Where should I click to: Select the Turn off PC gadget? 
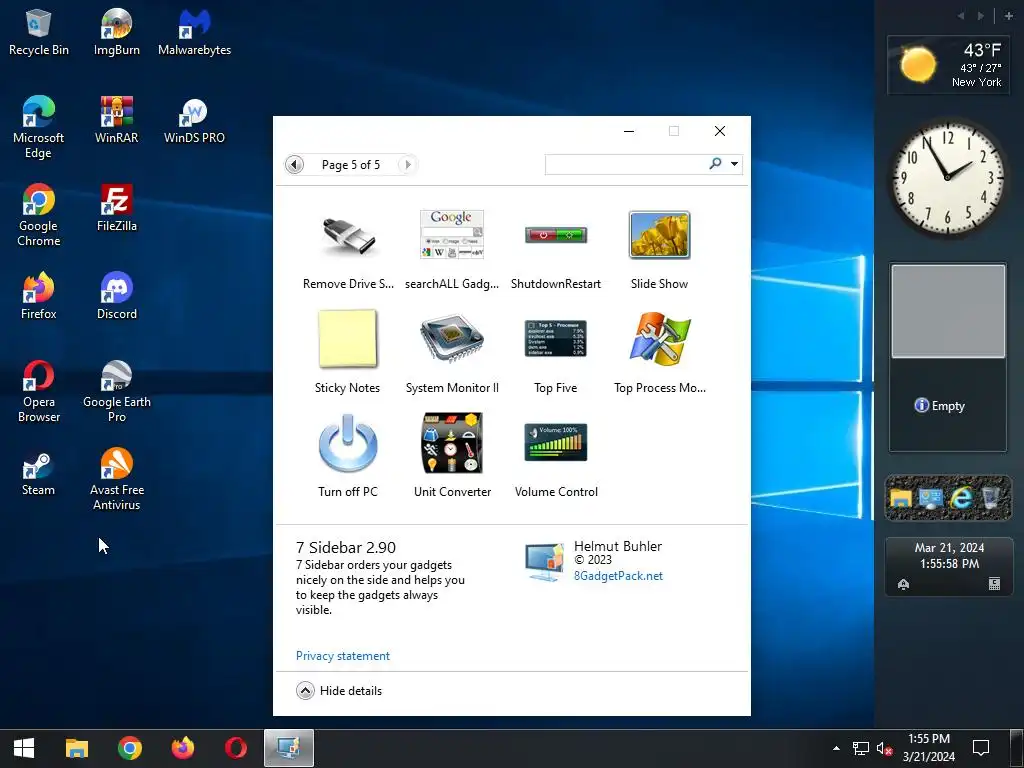[347, 456]
